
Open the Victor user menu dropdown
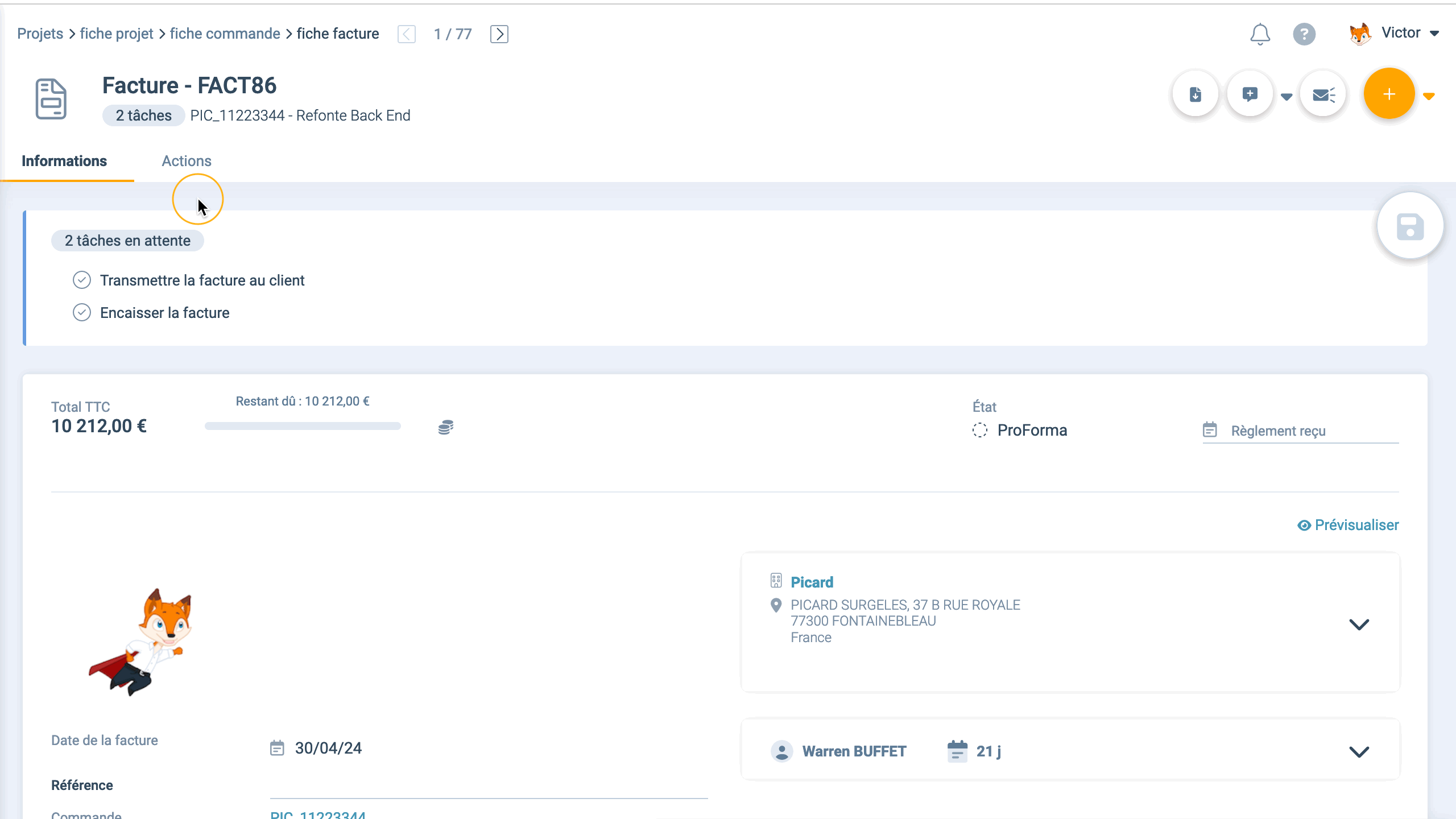pos(1434,34)
